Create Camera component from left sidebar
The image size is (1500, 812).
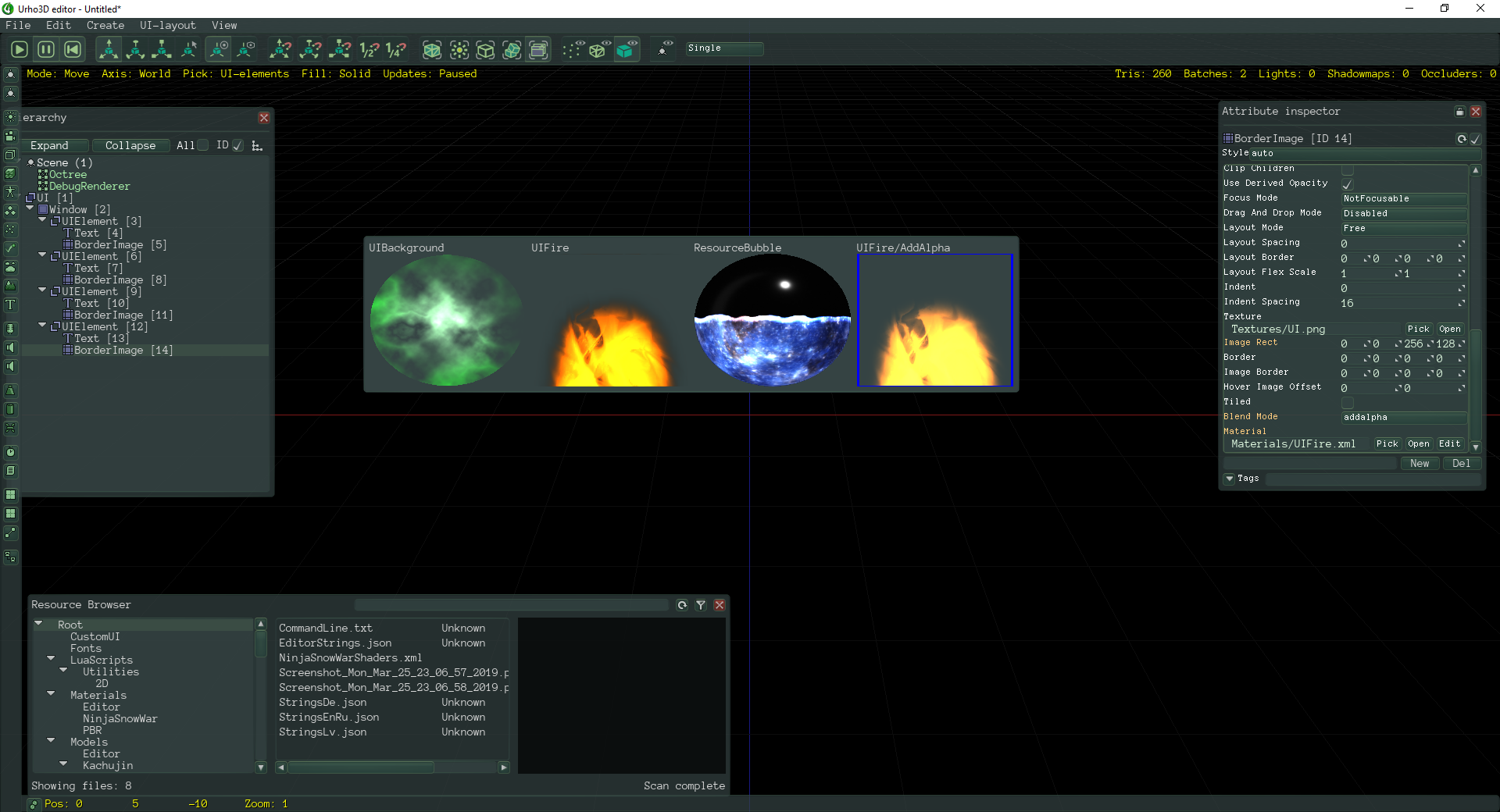10,135
